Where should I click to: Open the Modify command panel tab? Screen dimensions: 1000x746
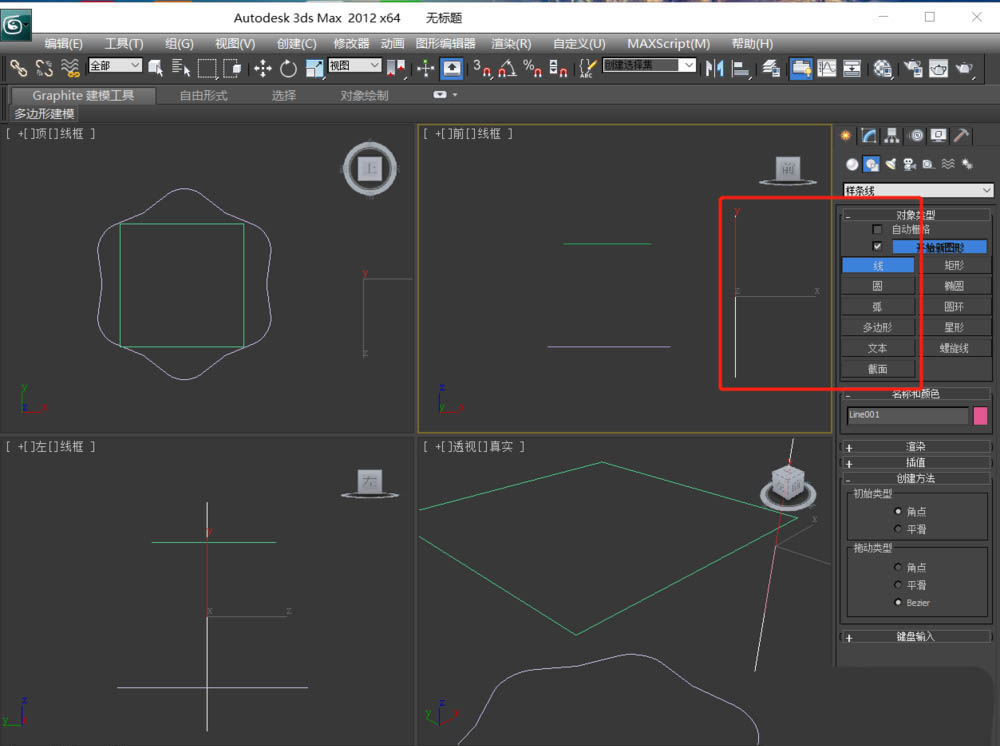pyautogui.click(x=869, y=136)
